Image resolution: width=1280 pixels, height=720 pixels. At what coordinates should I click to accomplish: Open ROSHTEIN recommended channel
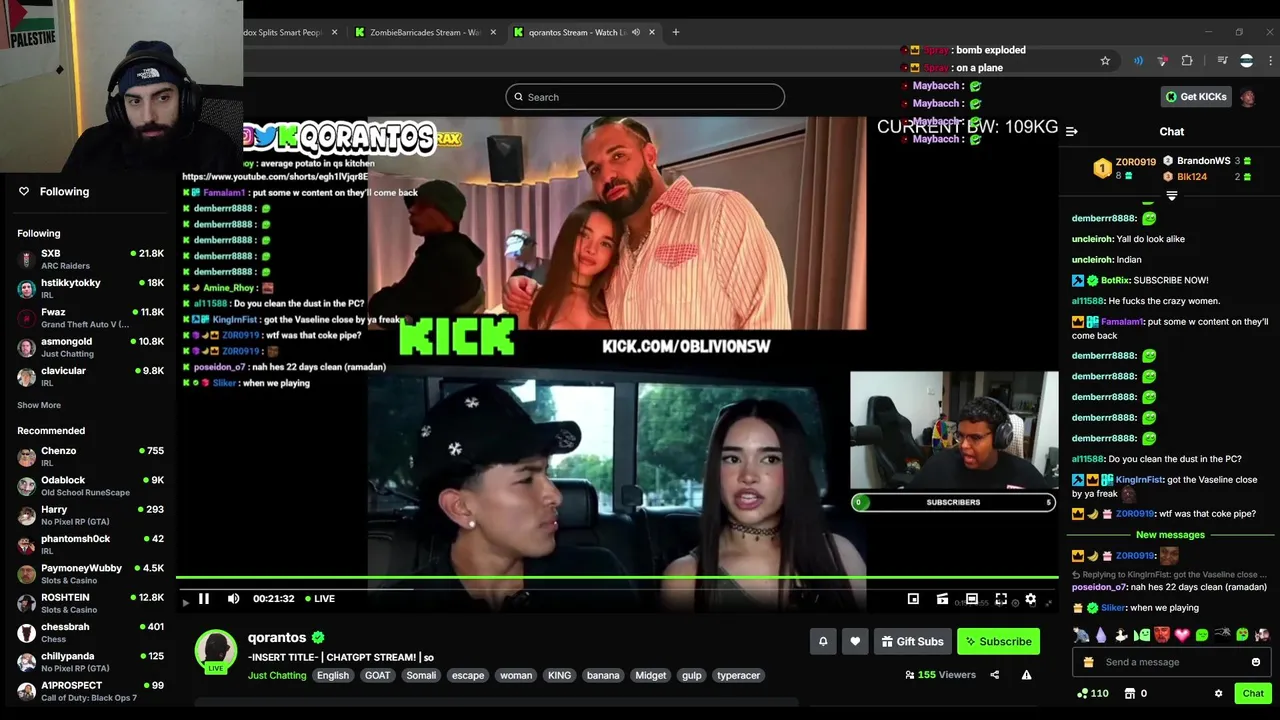[x=90, y=603]
